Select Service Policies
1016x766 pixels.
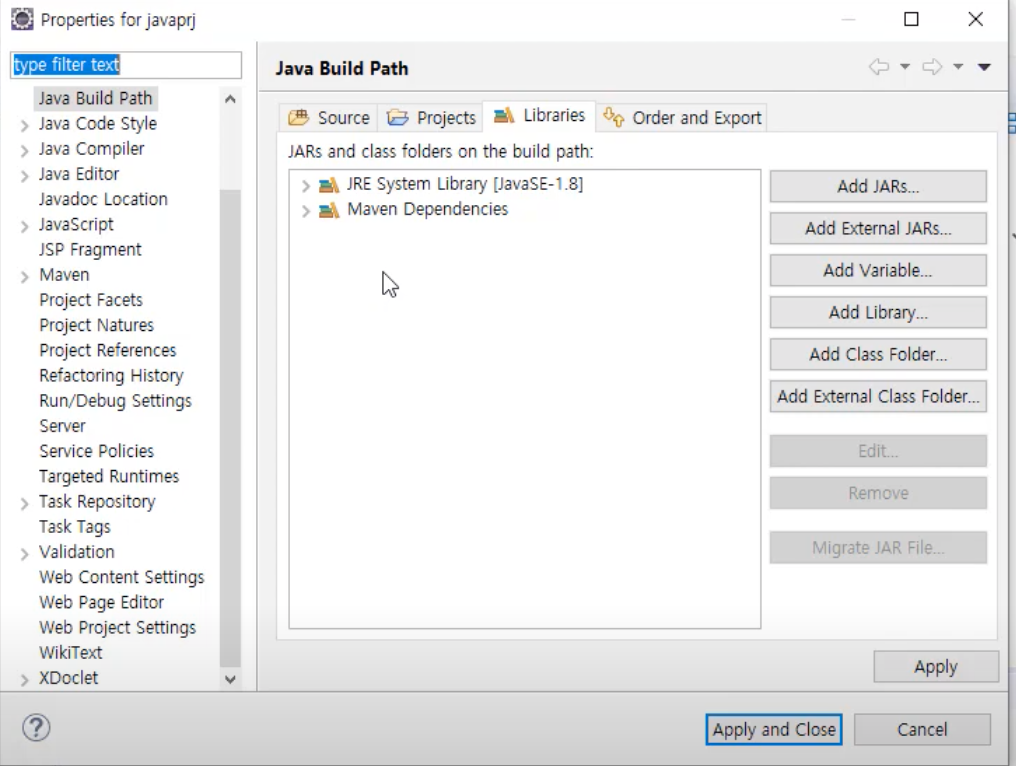(97, 451)
